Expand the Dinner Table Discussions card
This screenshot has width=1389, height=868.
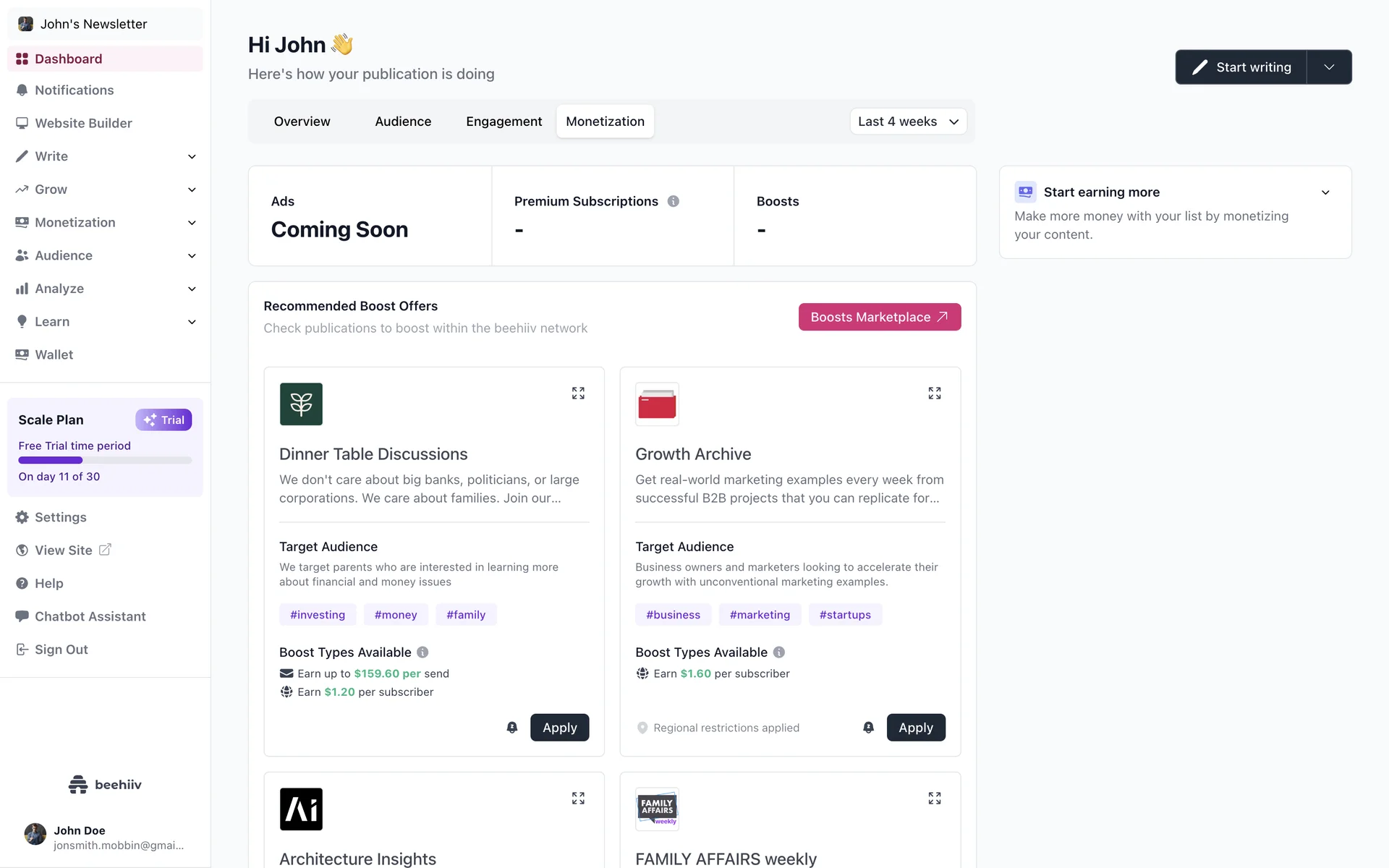tap(578, 393)
